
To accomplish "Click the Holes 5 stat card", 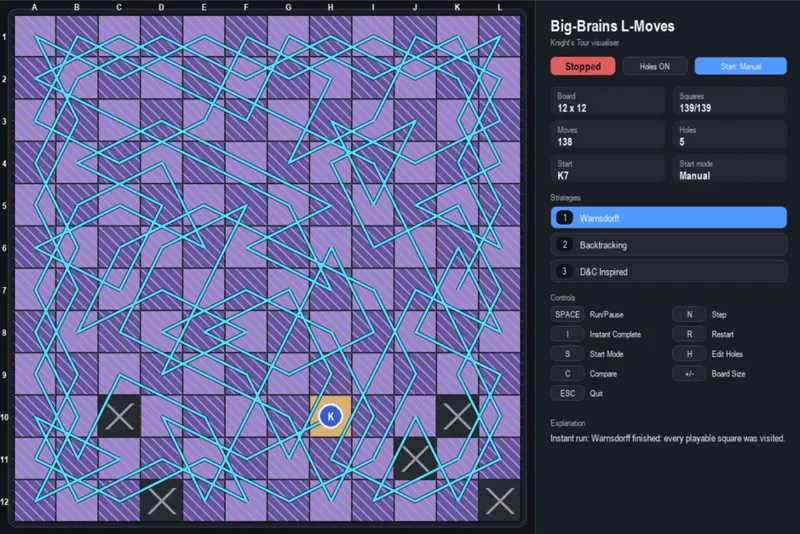I will [x=730, y=135].
